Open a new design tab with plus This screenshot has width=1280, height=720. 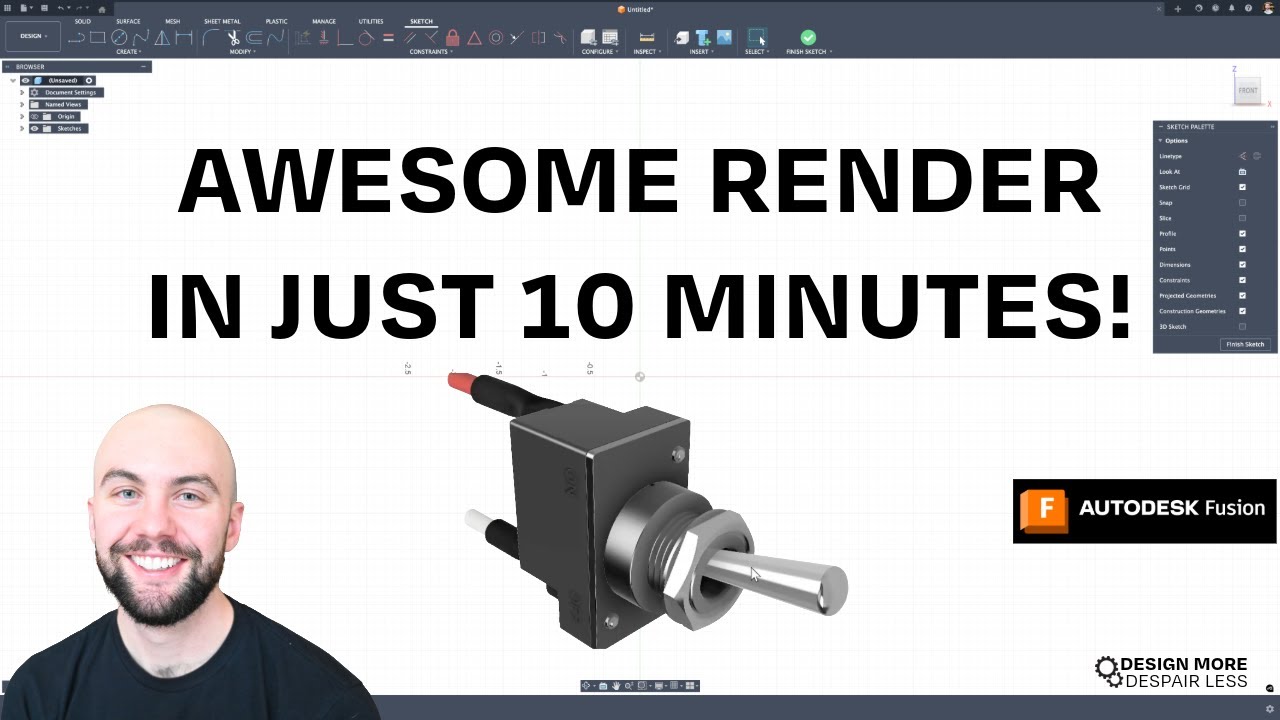pos(1178,9)
